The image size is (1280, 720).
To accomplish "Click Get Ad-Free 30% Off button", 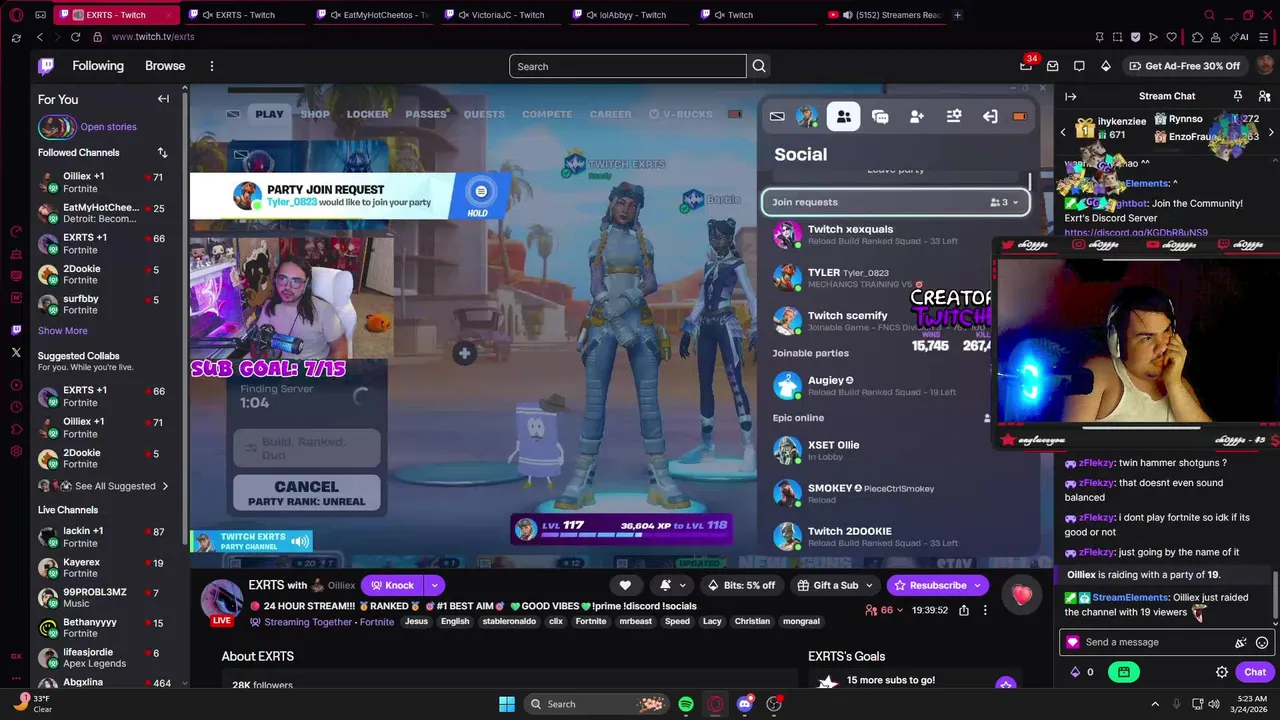I will [x=1185, y=66].
